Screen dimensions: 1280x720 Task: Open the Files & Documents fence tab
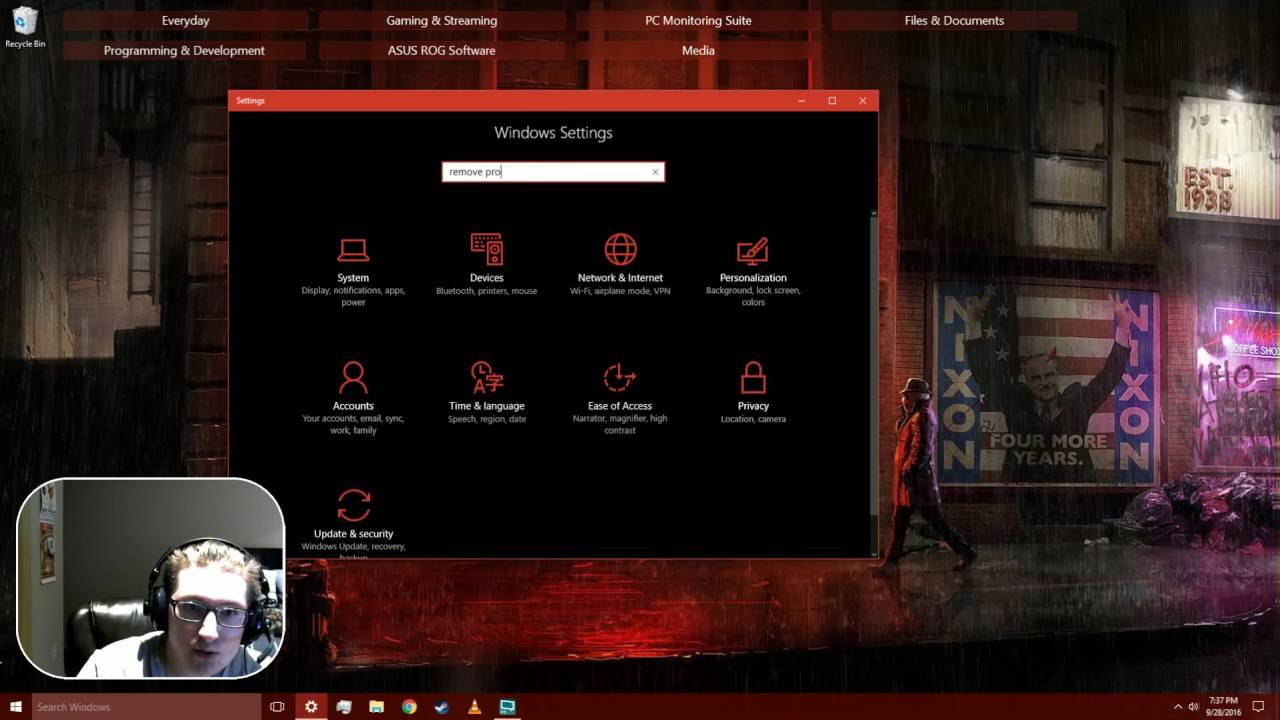pyautogui.click(x=954, y=20)
